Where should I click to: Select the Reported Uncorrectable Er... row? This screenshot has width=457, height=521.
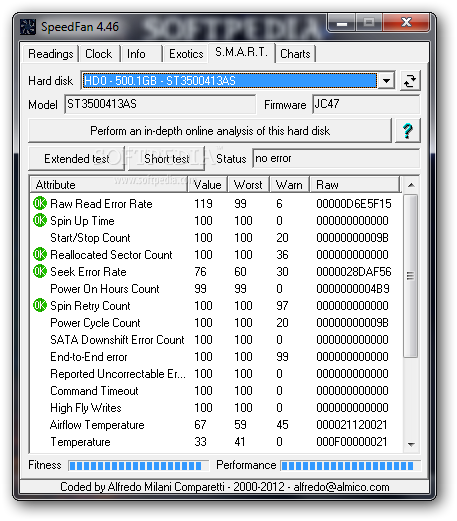216,374
